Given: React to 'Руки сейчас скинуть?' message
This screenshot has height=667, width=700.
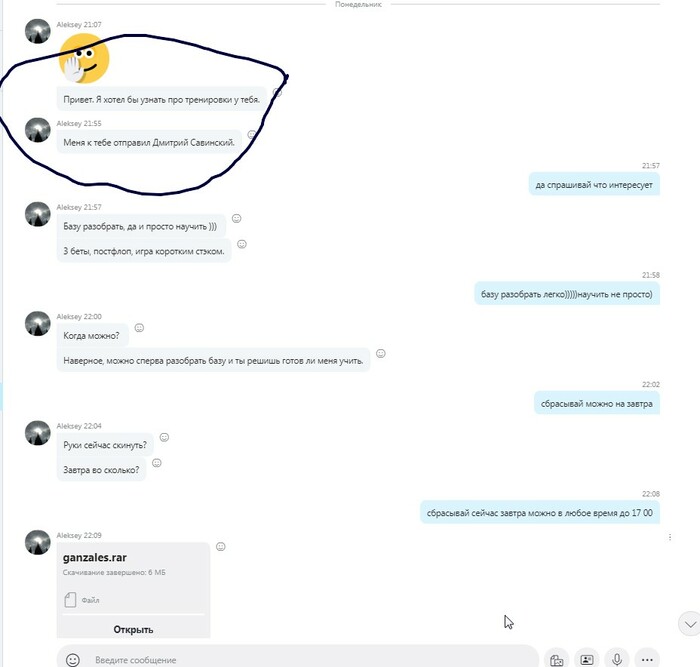Looking at the screenshot, I should click(164, 437).
